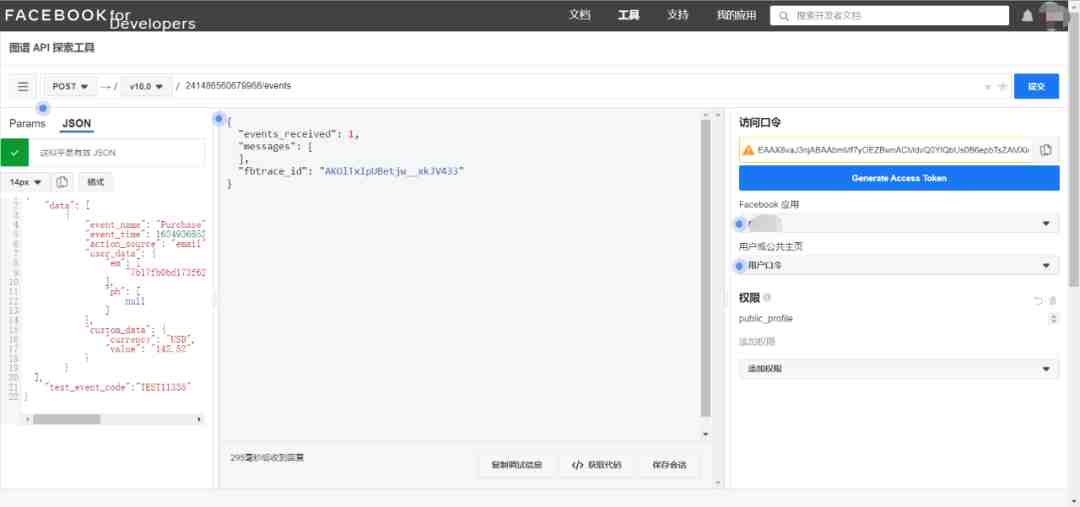Open the notifications bell icon

click(1027, 15)
